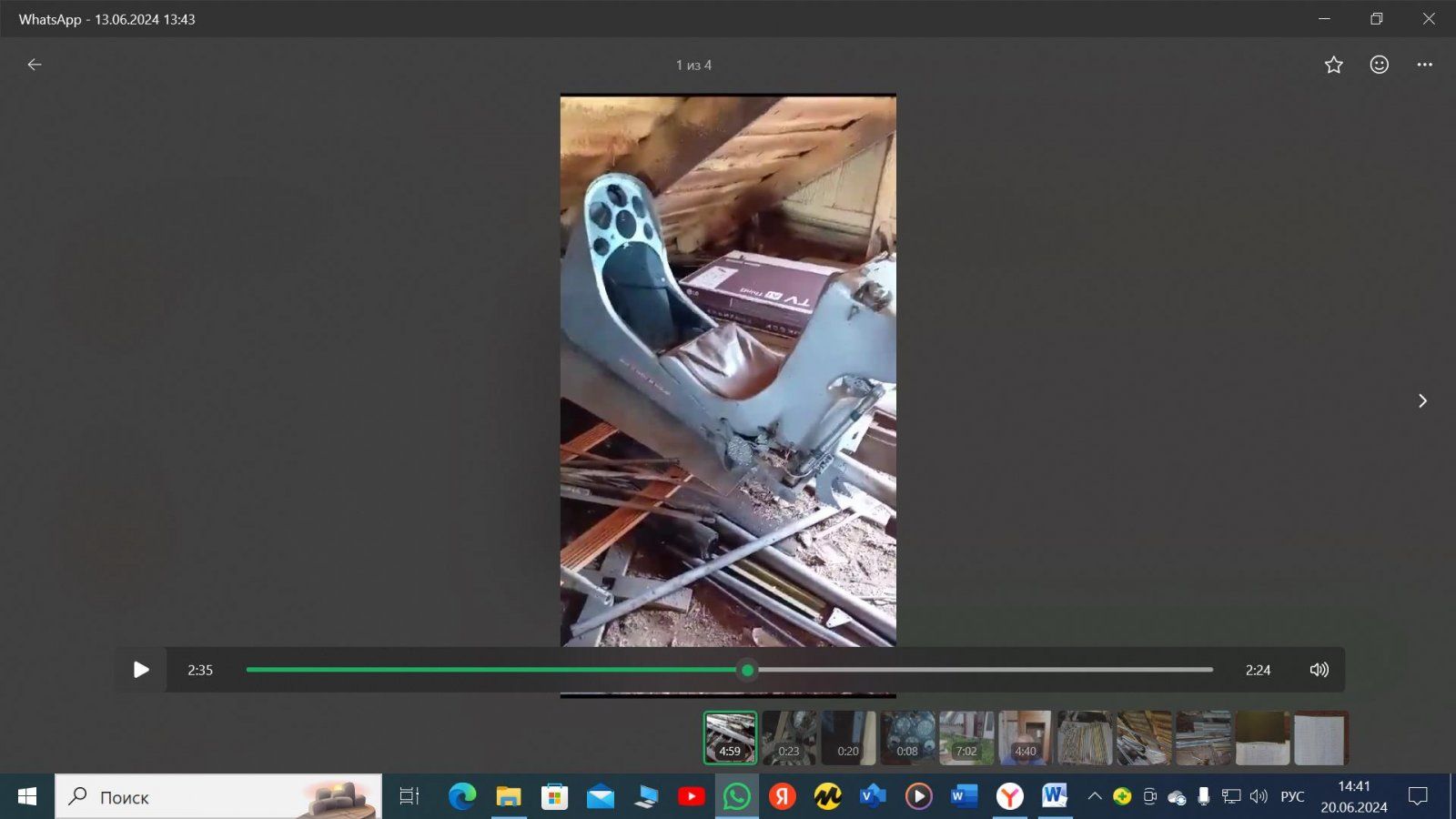Click the green plus tray icon

click(x=1122, y=796)
